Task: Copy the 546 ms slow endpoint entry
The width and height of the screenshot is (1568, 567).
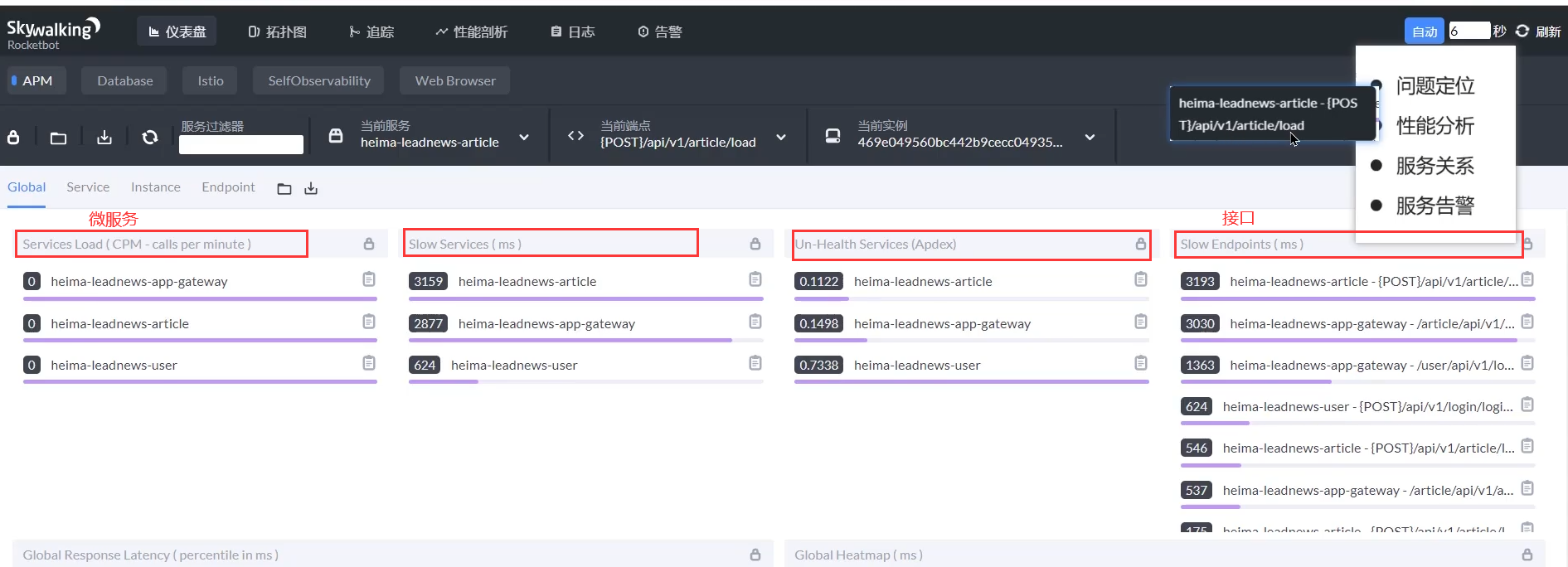Action: tap(1527, 446)
